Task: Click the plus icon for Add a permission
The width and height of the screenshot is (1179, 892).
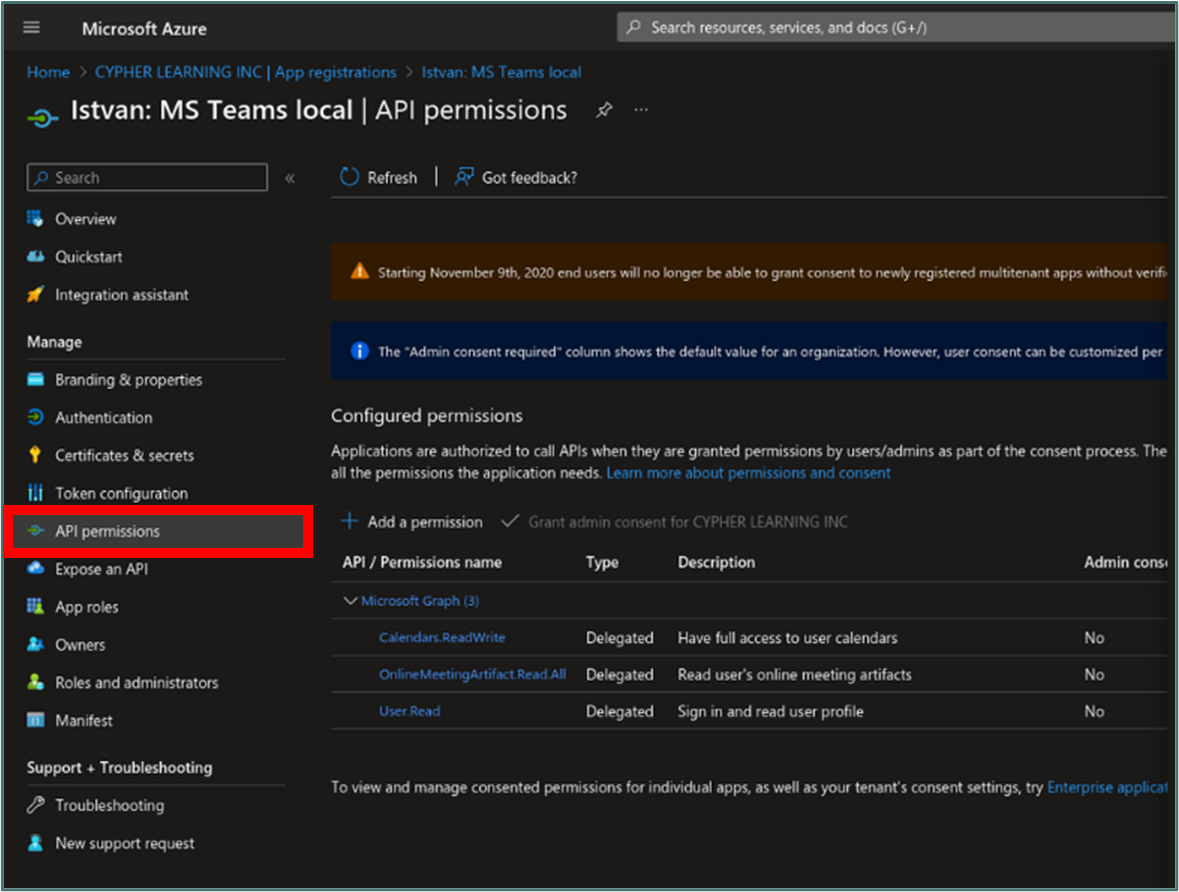Action: point(349,521)
